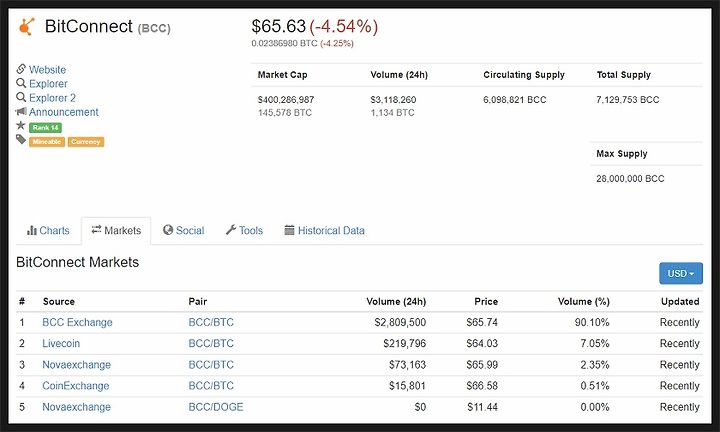The height and width of the screenshot is (432, 720).
Task: Click the Source column header
Action: pos(59,302)
